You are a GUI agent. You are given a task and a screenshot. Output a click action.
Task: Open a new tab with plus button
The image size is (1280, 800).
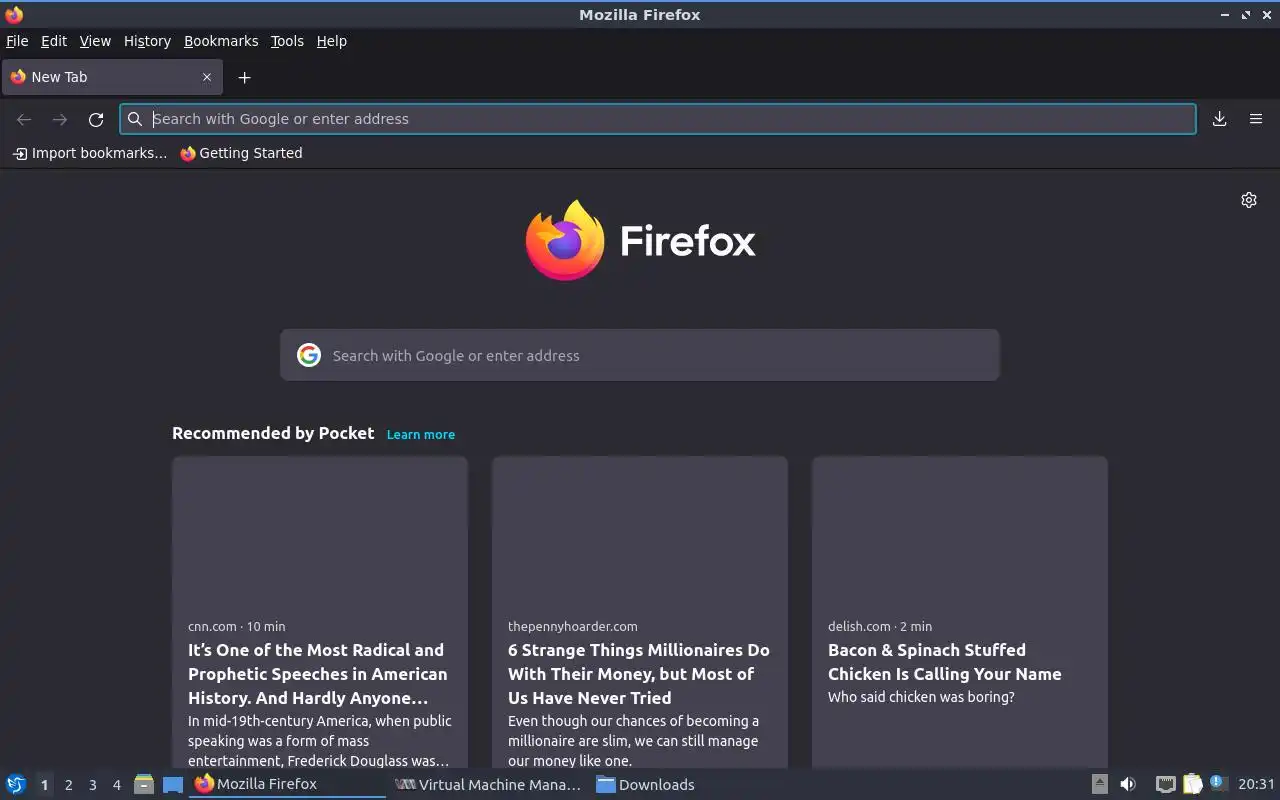pos(244,77)
